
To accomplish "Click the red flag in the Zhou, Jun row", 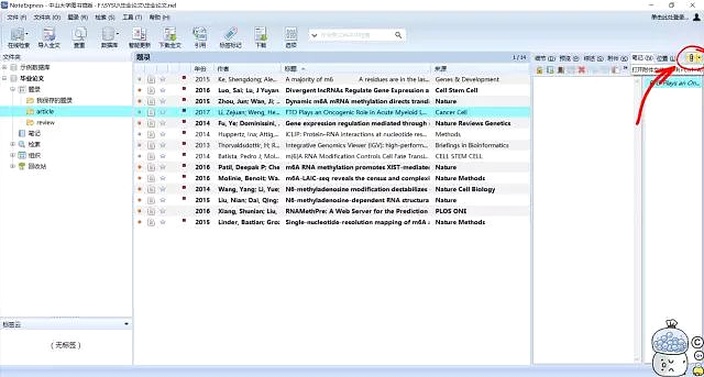I will click(184, 100).
